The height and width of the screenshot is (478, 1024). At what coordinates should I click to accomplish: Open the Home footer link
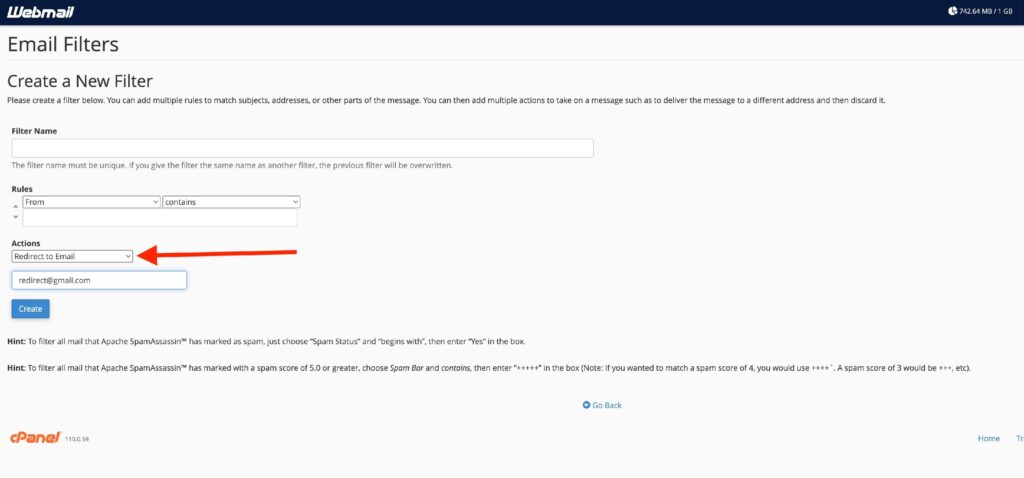click(x=988, y=438)
